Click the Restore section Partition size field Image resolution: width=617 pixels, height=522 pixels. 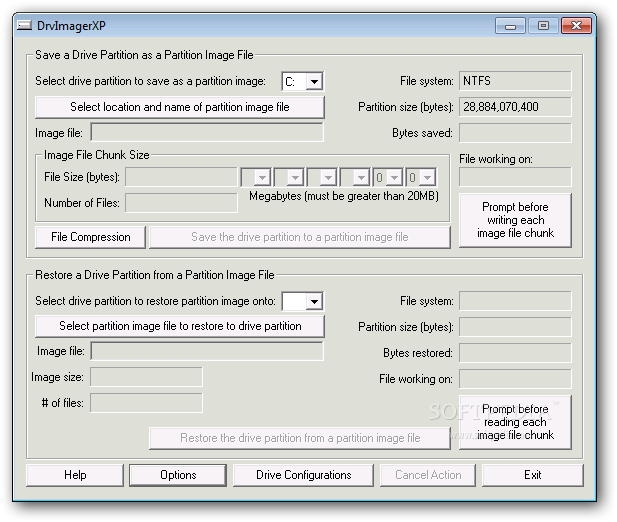coord(515,327)
